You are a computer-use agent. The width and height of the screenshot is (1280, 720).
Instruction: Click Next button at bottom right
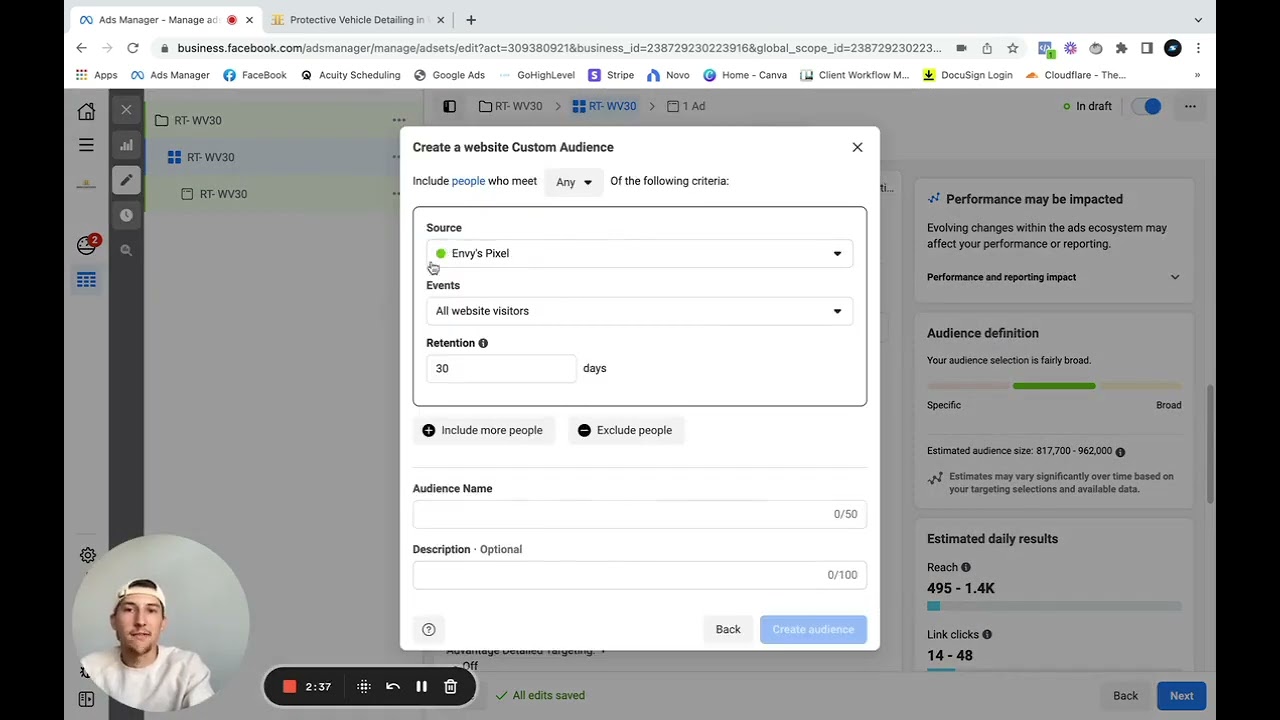tap(1182, 696)
